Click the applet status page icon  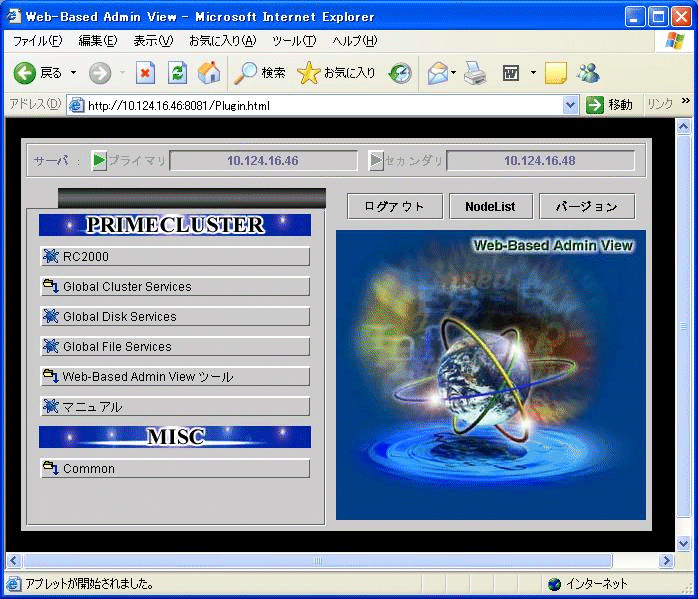(x=13, y=583)
